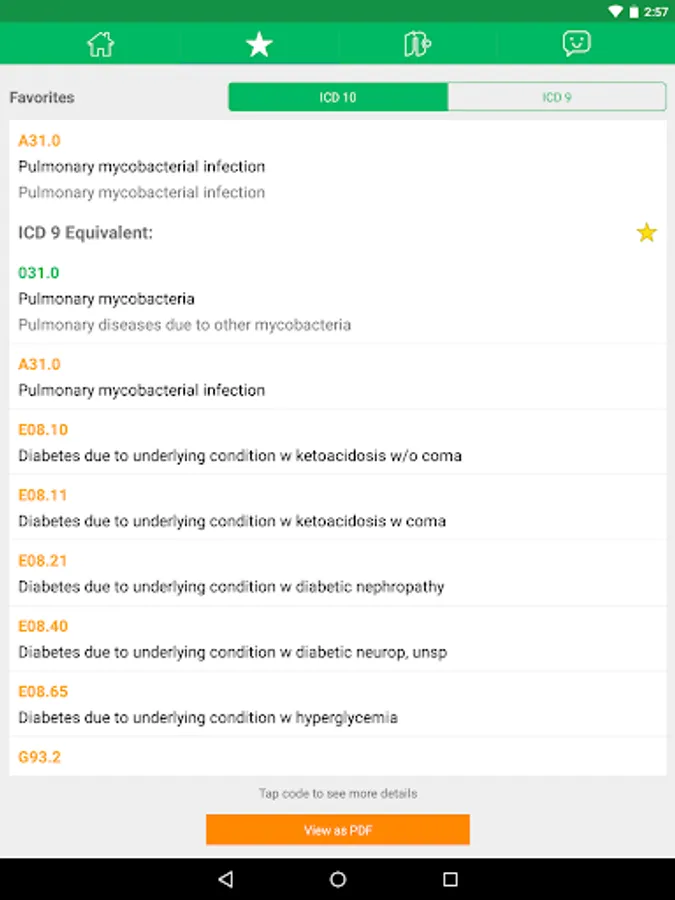Tap Android Home circle button

[338, 879]
